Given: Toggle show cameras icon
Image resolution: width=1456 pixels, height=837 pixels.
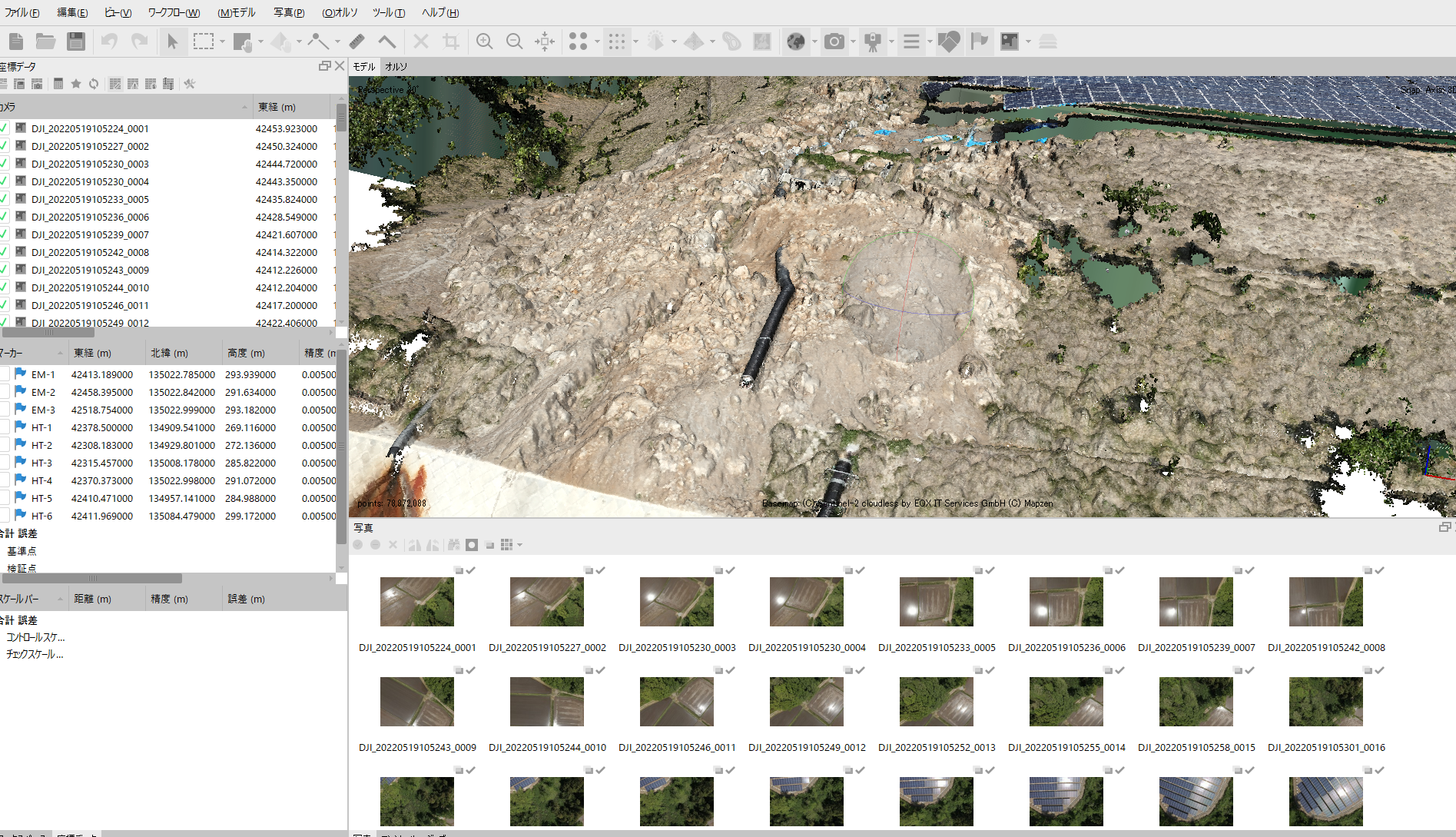Looking at the screenshot, I should click(x=834, y=42).
